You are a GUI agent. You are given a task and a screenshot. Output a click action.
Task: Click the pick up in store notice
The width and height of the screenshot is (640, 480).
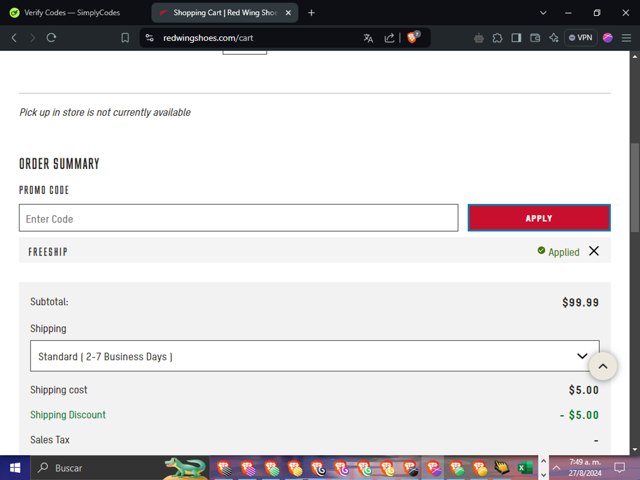pos(105,113)
